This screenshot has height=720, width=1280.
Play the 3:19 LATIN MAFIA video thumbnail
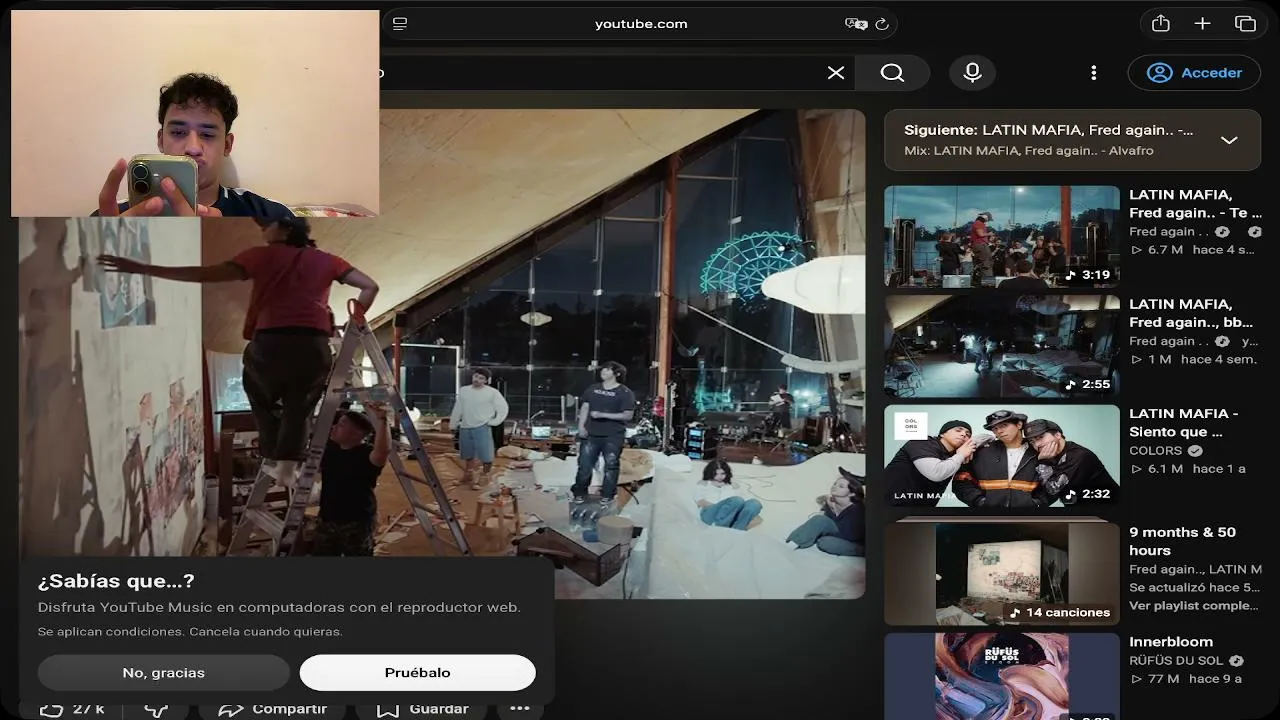(x=1001, y=236)
